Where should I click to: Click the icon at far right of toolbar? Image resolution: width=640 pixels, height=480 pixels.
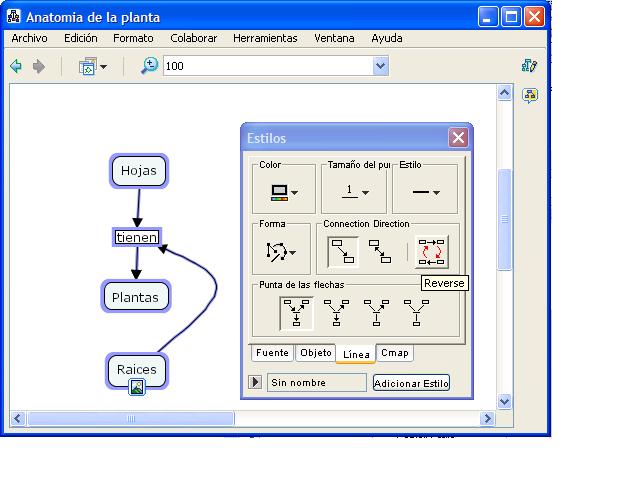(530, 66)
